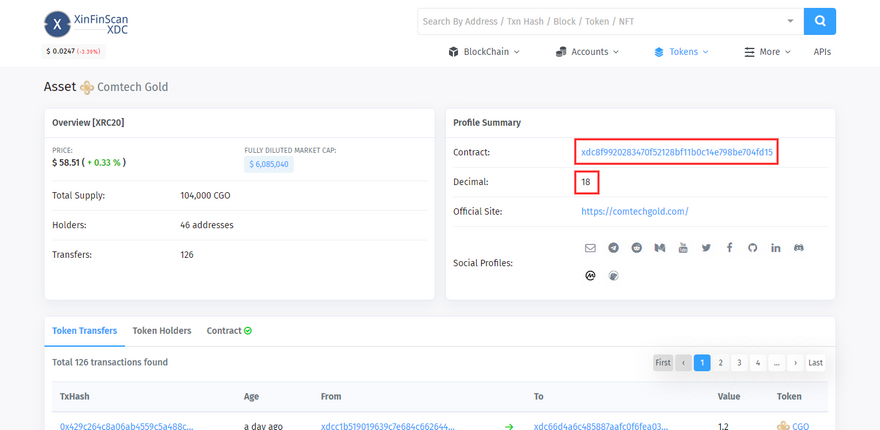Click the $ 6,085,040 market cap badge
This screenshot has height=430, width=880.
(x=269, y=164)
